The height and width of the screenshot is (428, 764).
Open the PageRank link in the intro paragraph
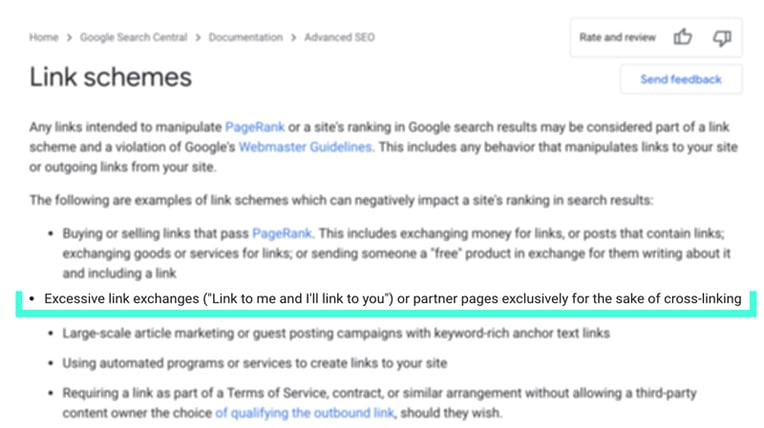tap(255, 127)
